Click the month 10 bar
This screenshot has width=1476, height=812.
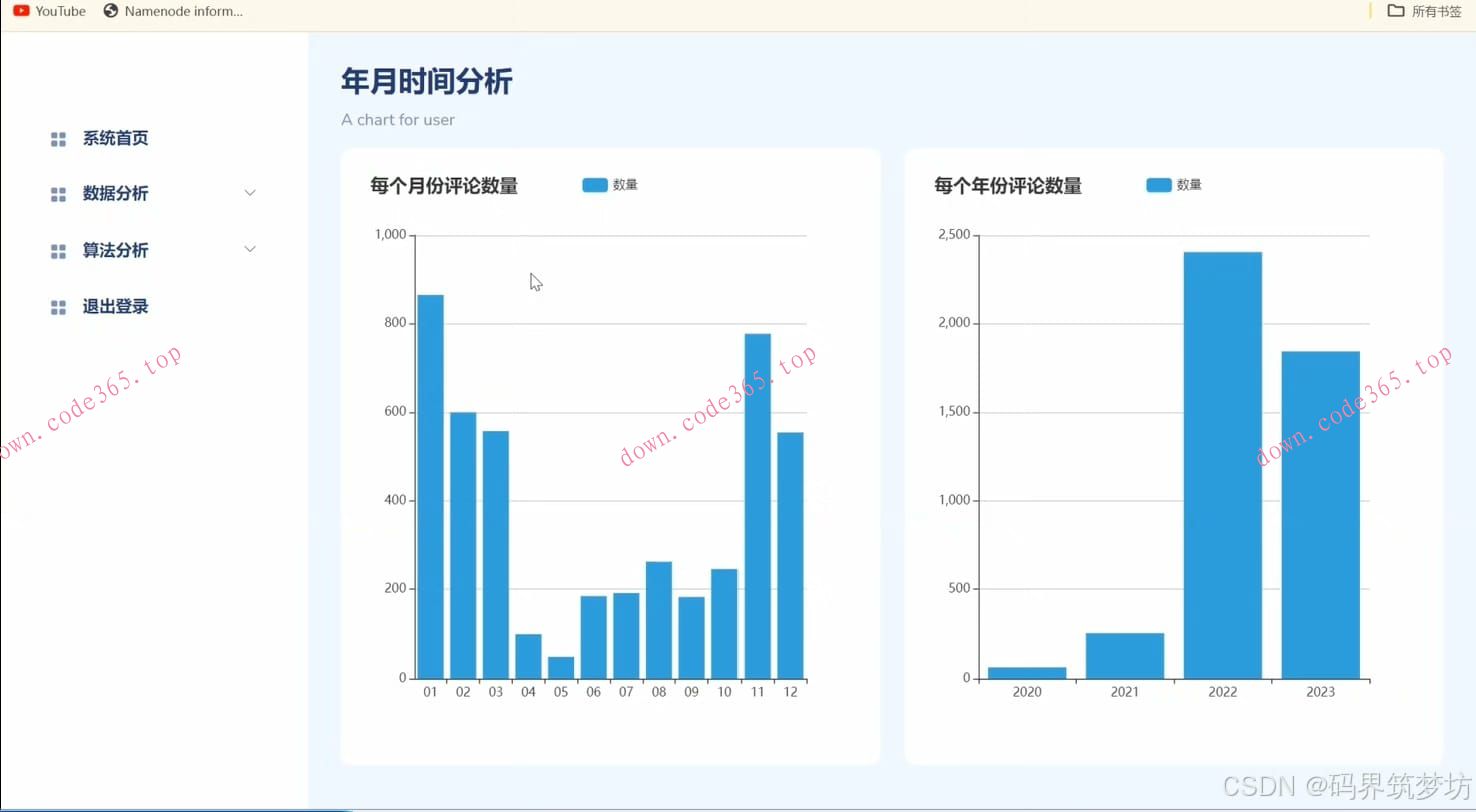(x=724, y=624)
